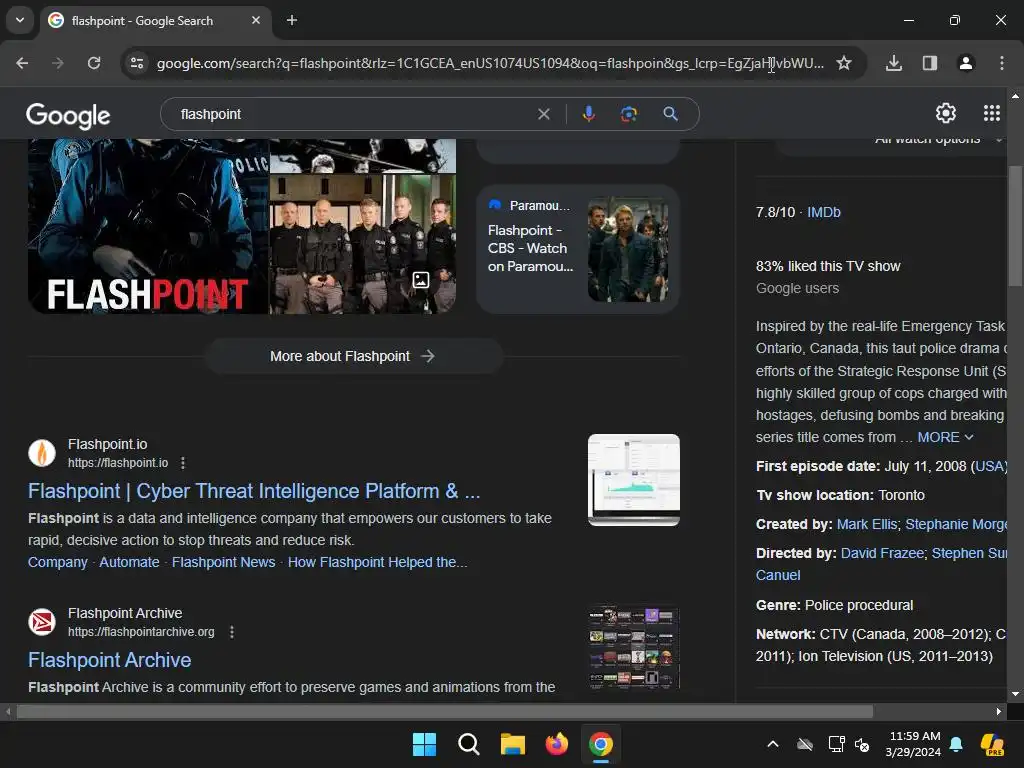
Task: Open Chrome downloads icon
Action: [894, 63]
